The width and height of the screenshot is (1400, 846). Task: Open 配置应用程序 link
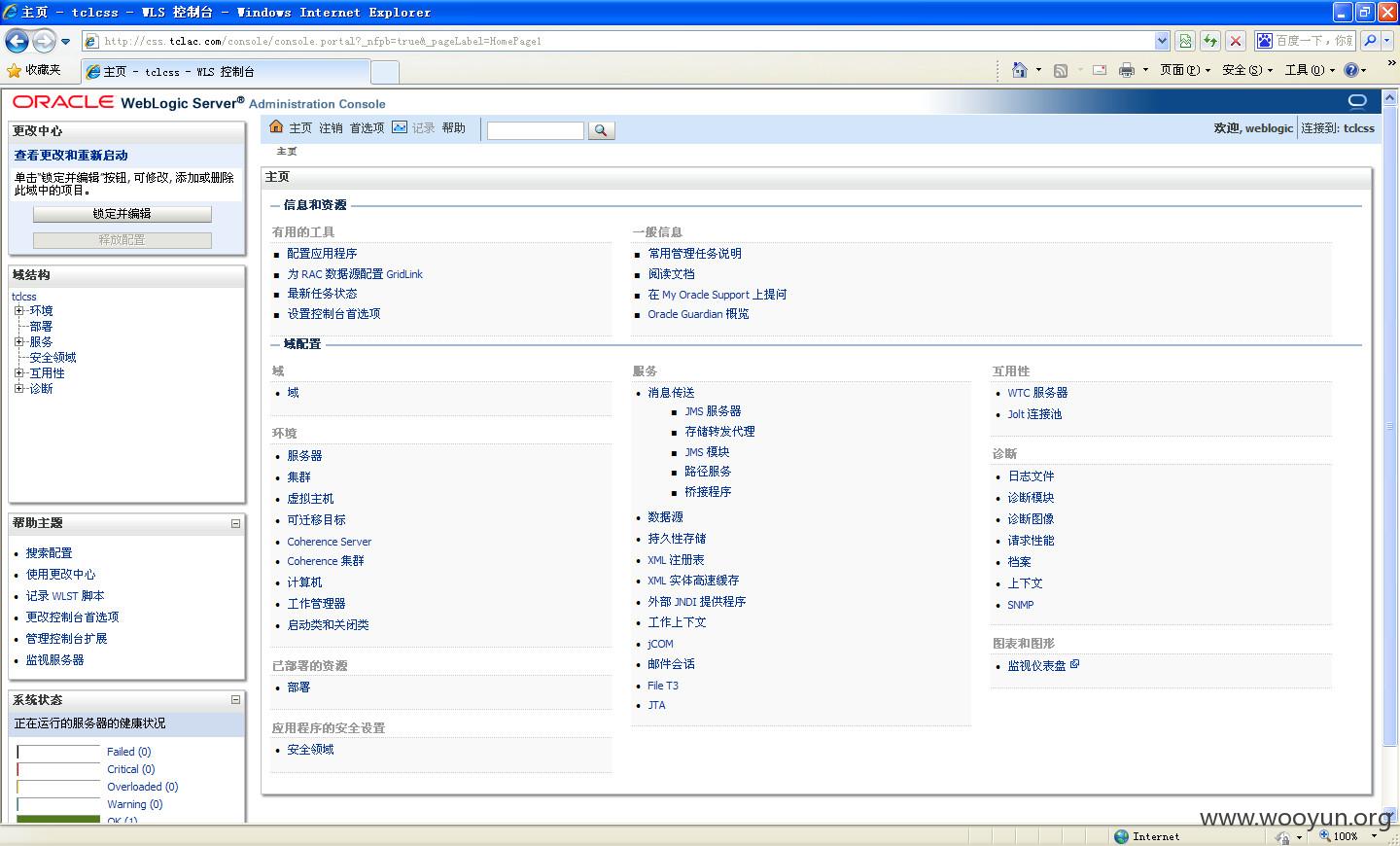(322, 254)
